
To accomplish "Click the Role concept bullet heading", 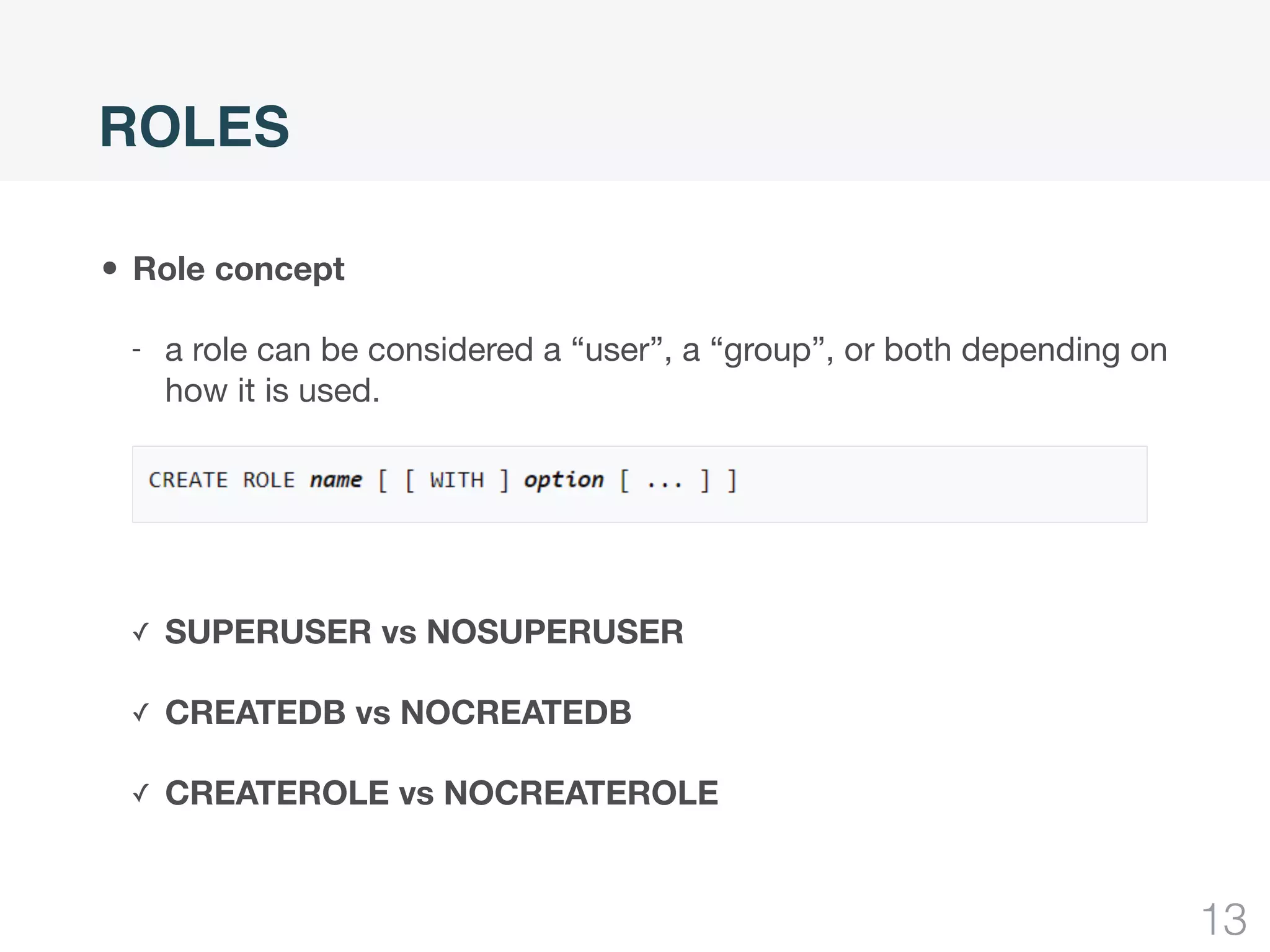I will pos(239,269).
